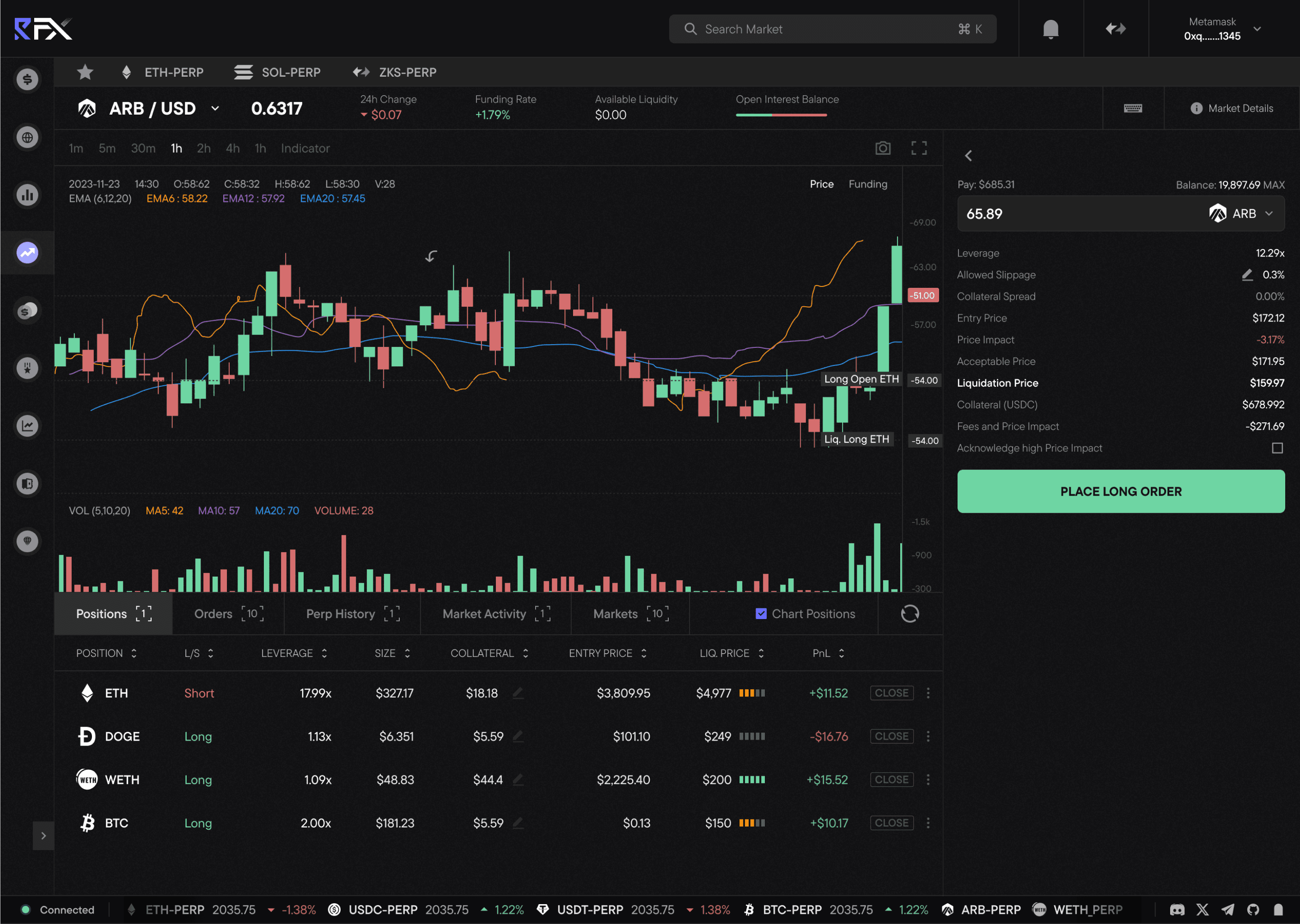Open the ARB pay token selector

(x=1243, y=213)
